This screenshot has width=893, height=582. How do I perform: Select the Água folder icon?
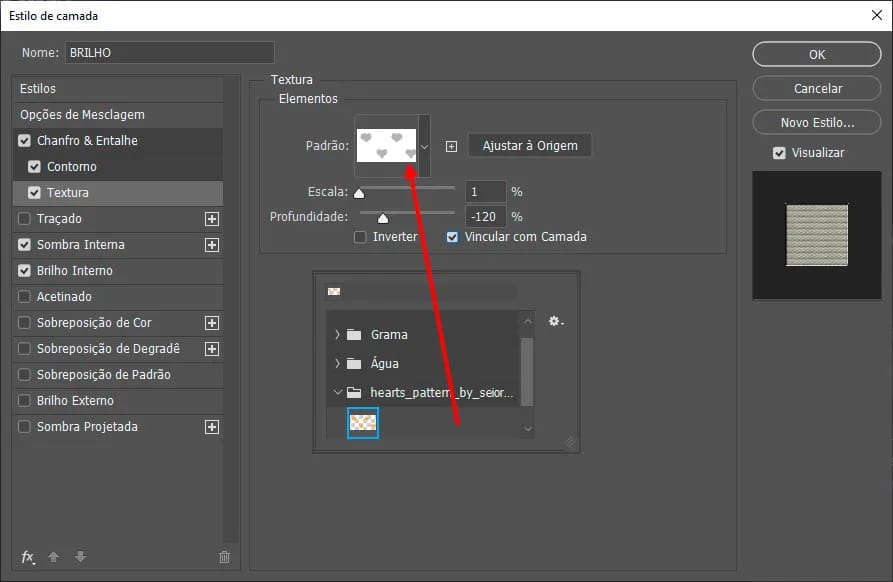click(x=354, y=363)
